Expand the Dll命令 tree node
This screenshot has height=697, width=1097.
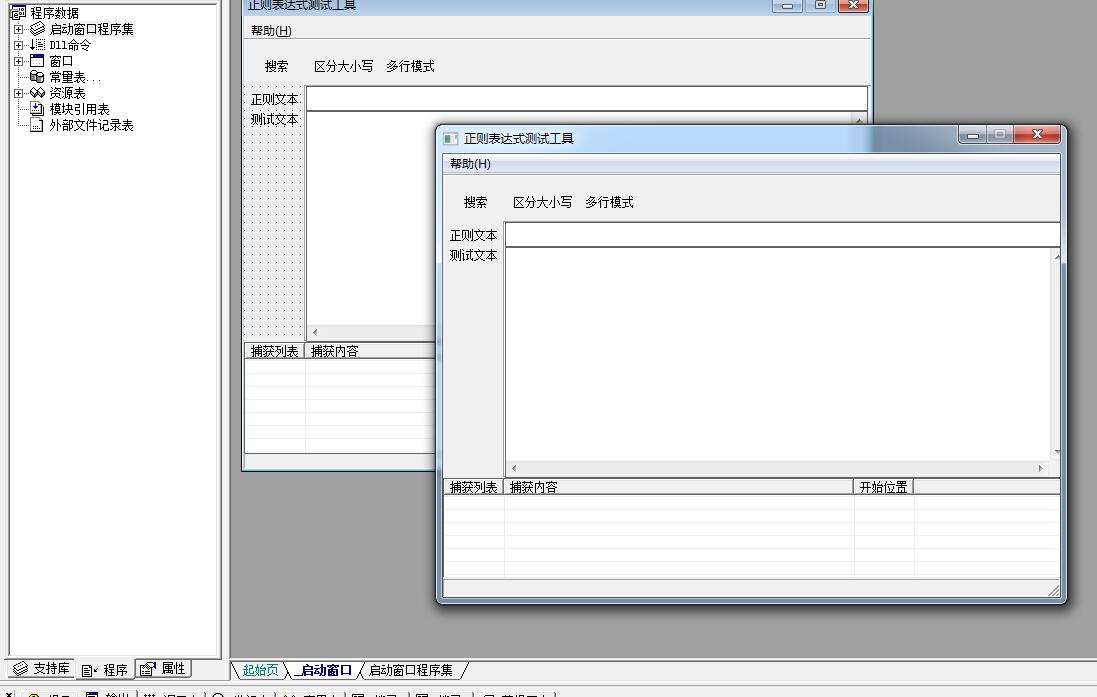(18, 45)
